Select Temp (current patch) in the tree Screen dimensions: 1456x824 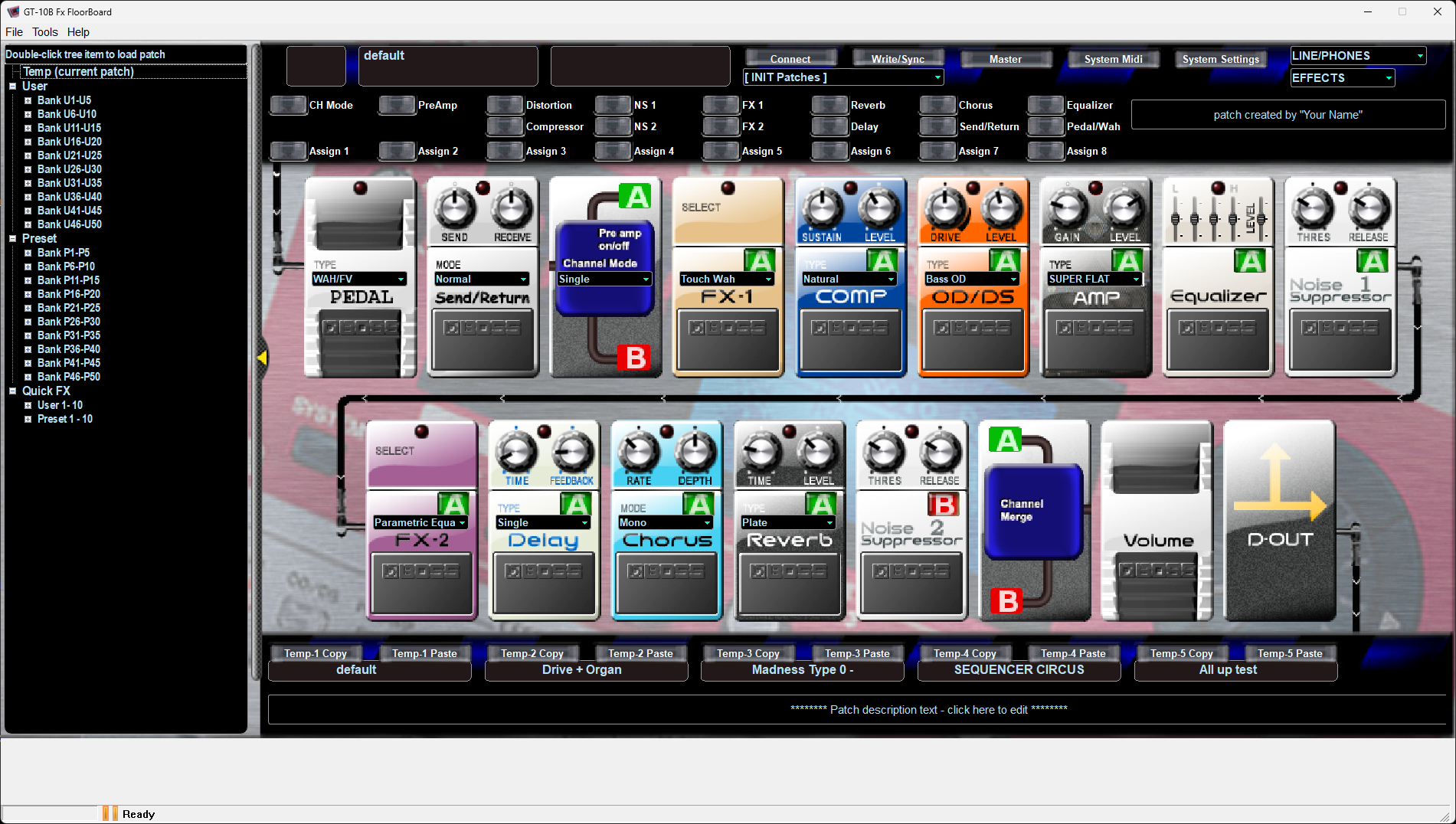pyautogui.click(x=78, y=71)
